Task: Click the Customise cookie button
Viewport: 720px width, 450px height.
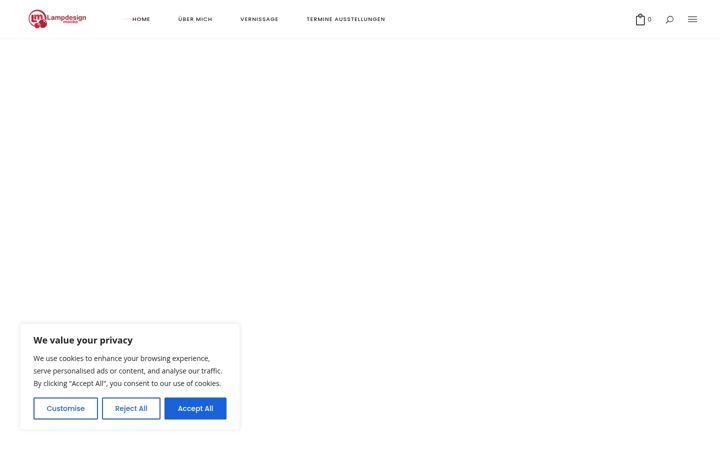Action: (66, 408)
